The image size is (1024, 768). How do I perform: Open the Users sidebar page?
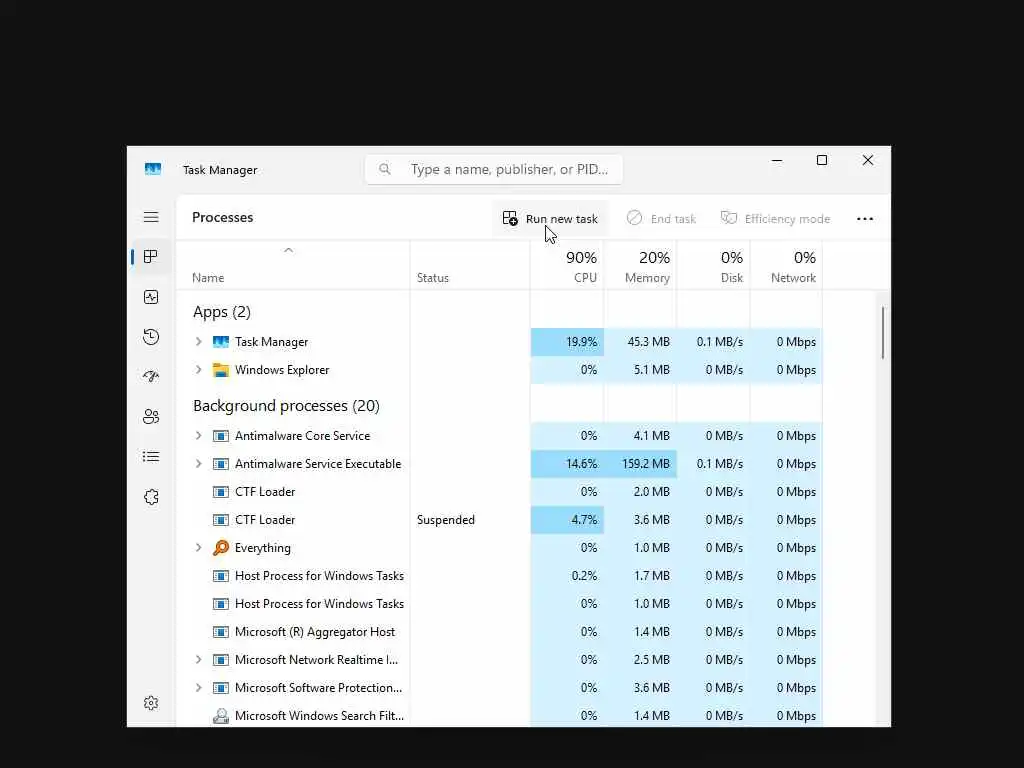click(151, 417)
